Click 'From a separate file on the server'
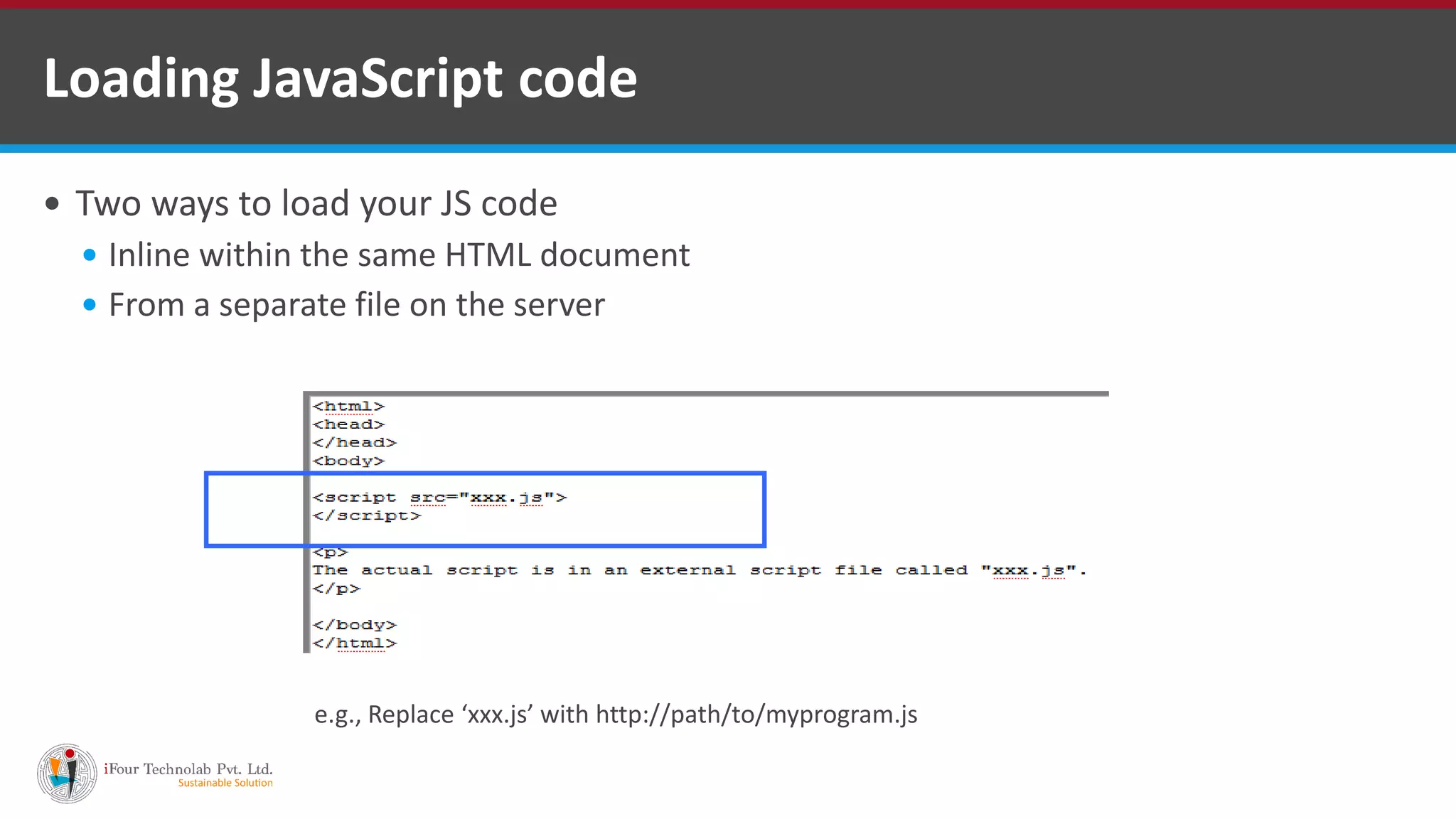Viewport: 1456px width, 819px height. (x=357, y=305)
